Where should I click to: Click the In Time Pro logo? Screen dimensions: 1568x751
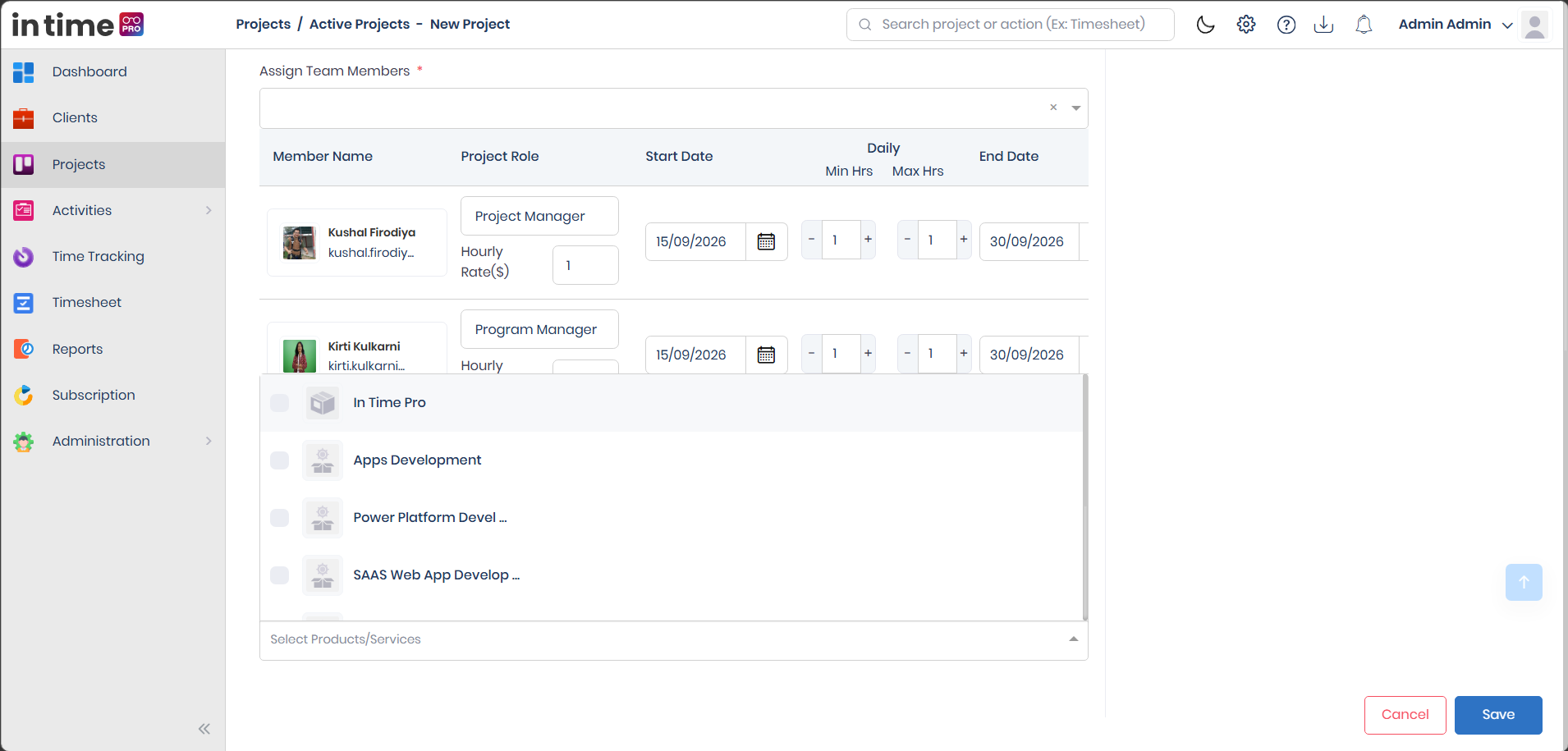[x=78, y=25]
